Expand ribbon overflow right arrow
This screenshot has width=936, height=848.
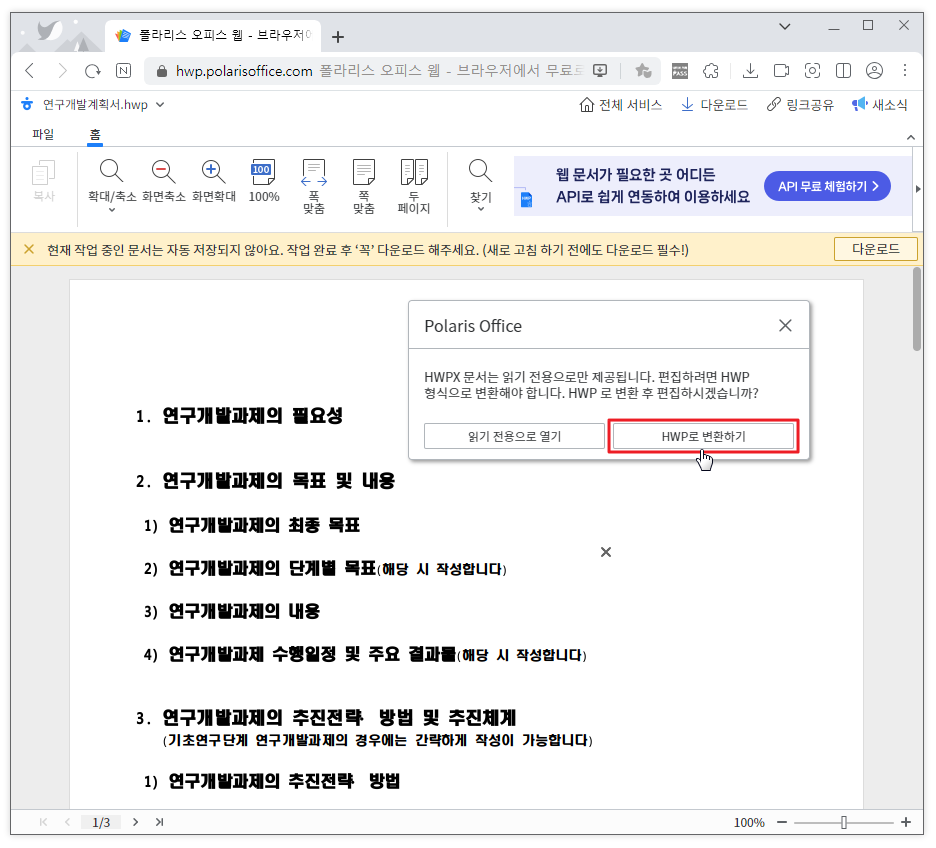tap(917, 189)
